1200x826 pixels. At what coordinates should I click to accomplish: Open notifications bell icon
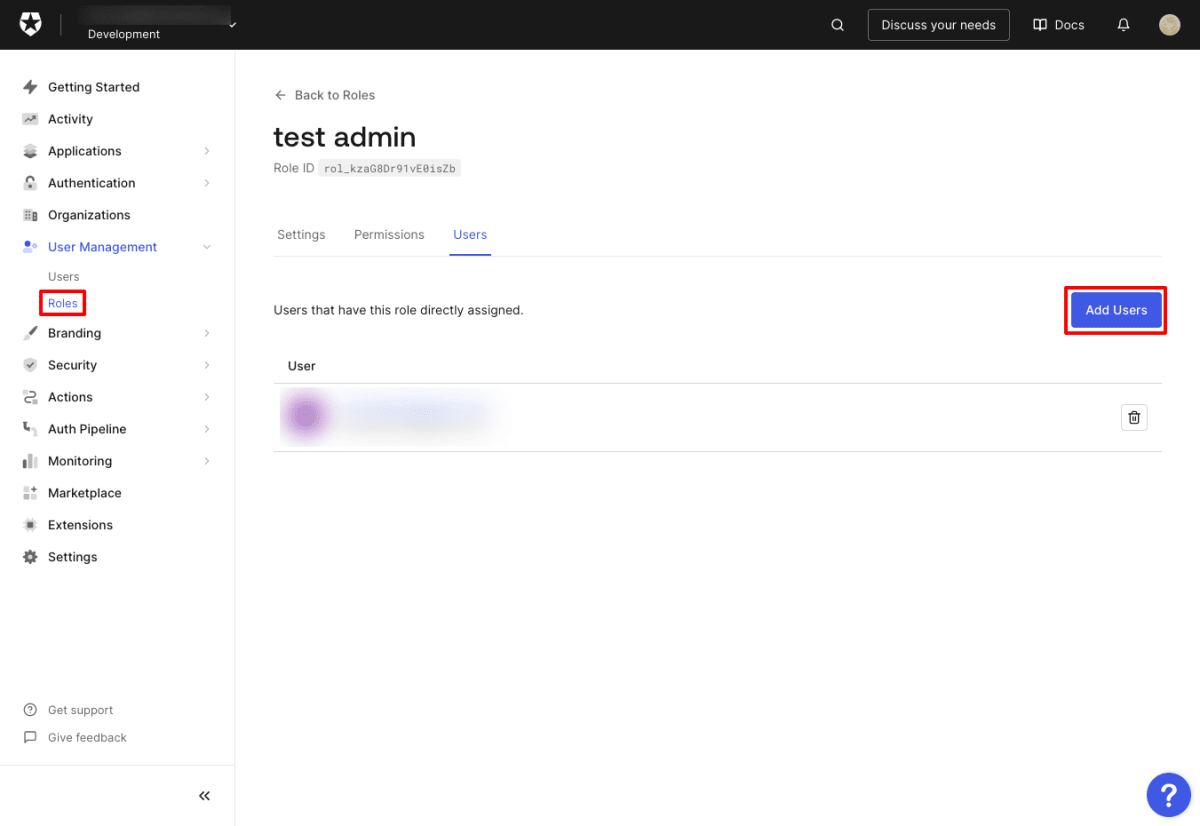(1124, 25)
